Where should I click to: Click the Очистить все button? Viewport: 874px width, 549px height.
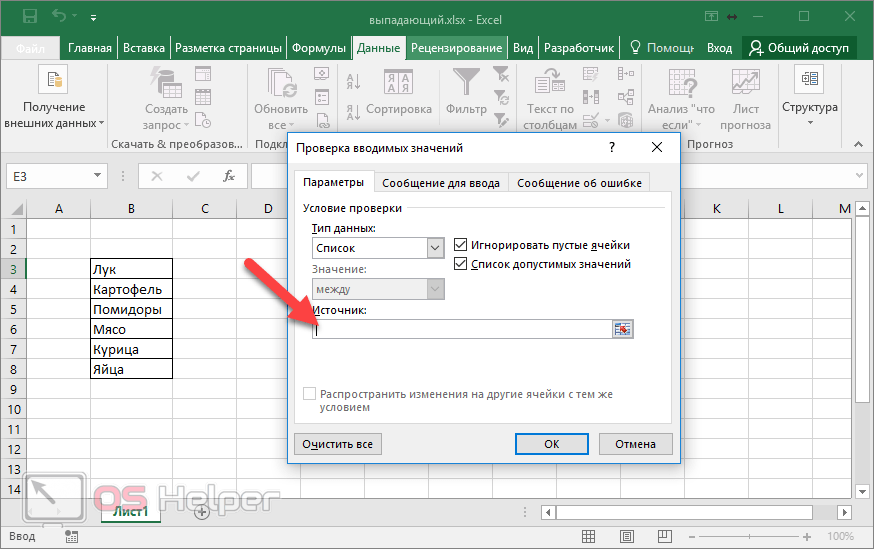pyautogui.click(x=338, y=444)
